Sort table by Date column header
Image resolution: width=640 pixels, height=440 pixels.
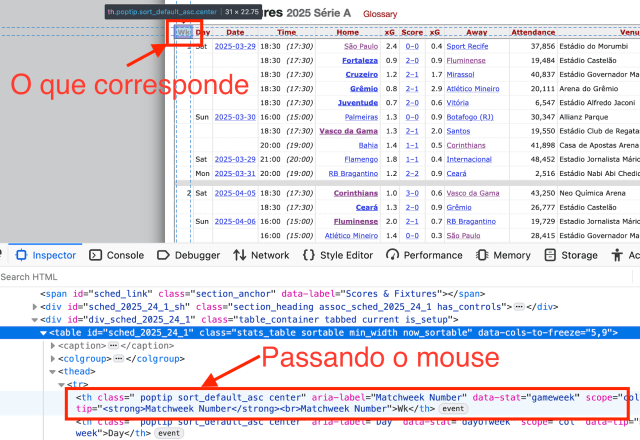coord(235,32)
